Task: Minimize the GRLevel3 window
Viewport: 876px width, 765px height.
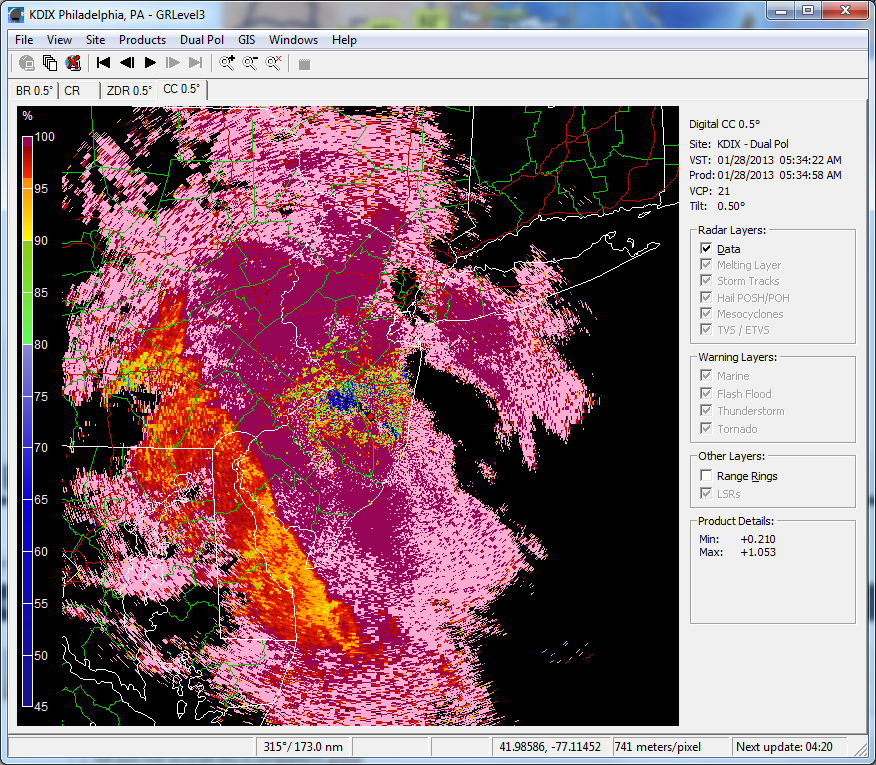Action: (x=781, y=11)
